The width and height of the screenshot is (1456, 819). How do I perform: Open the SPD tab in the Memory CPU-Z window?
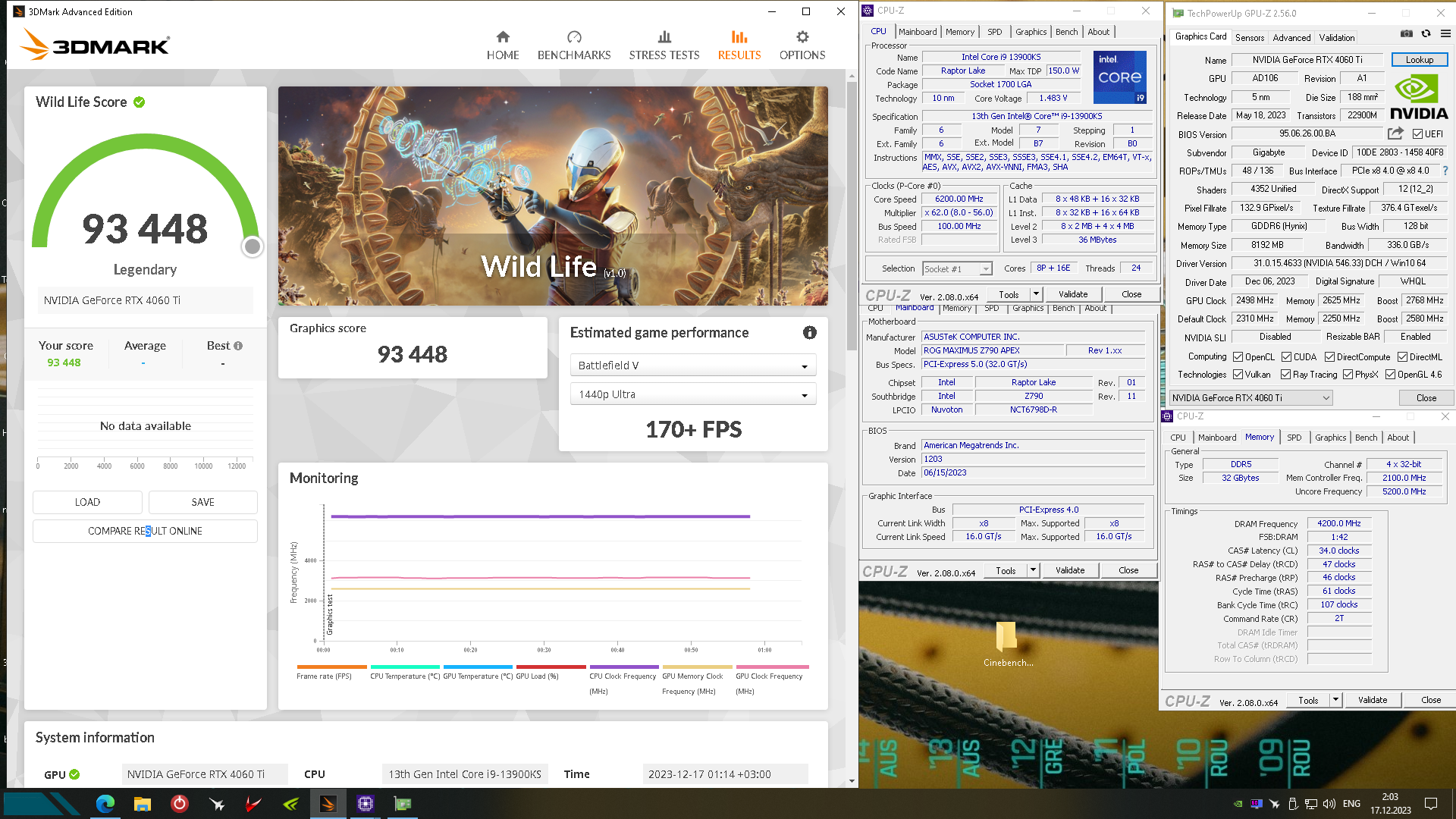(1294, 438)
